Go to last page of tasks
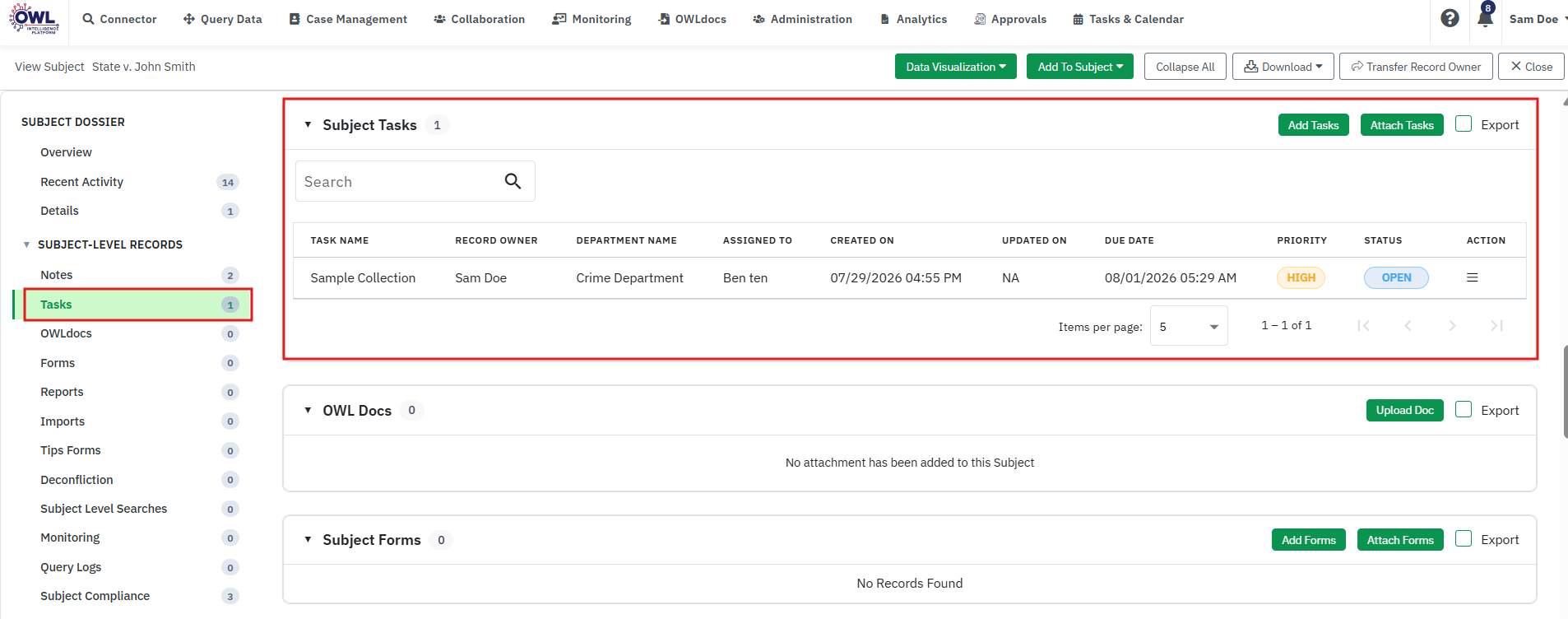1568x619 pixels. pos(1497,326)
